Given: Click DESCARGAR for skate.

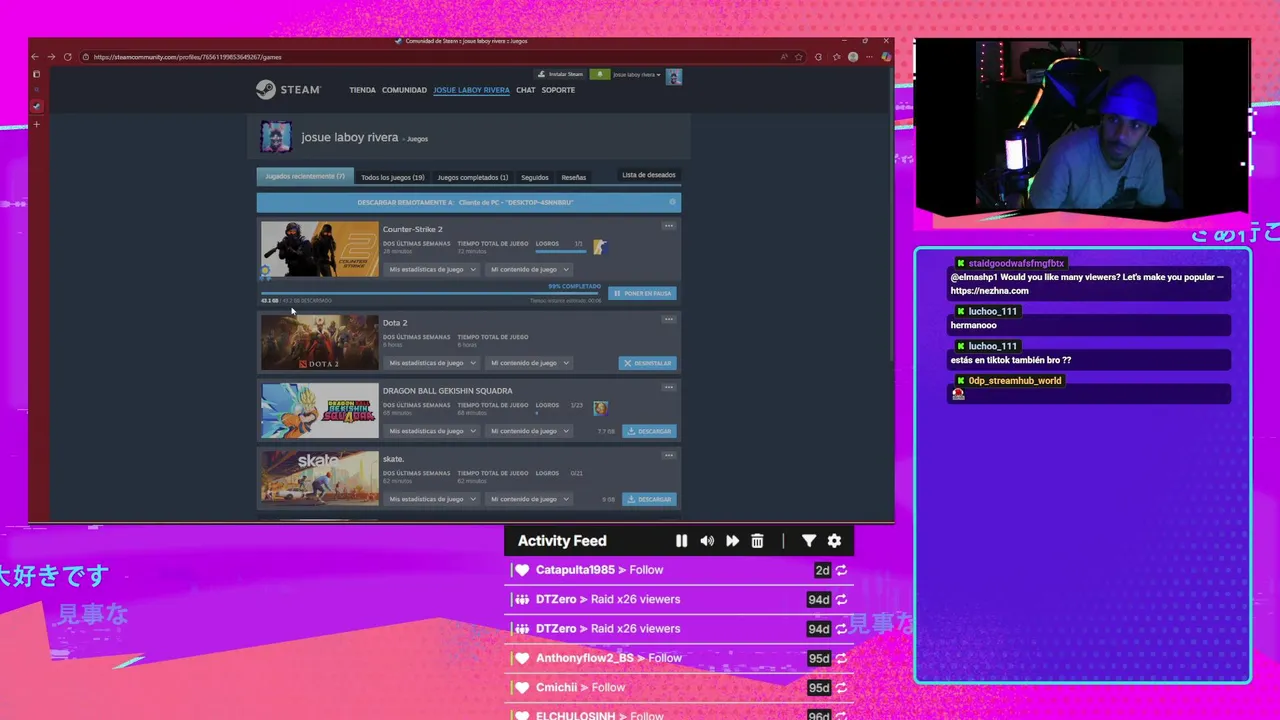Looking at the screenshot, I should (x=650, y=499).
